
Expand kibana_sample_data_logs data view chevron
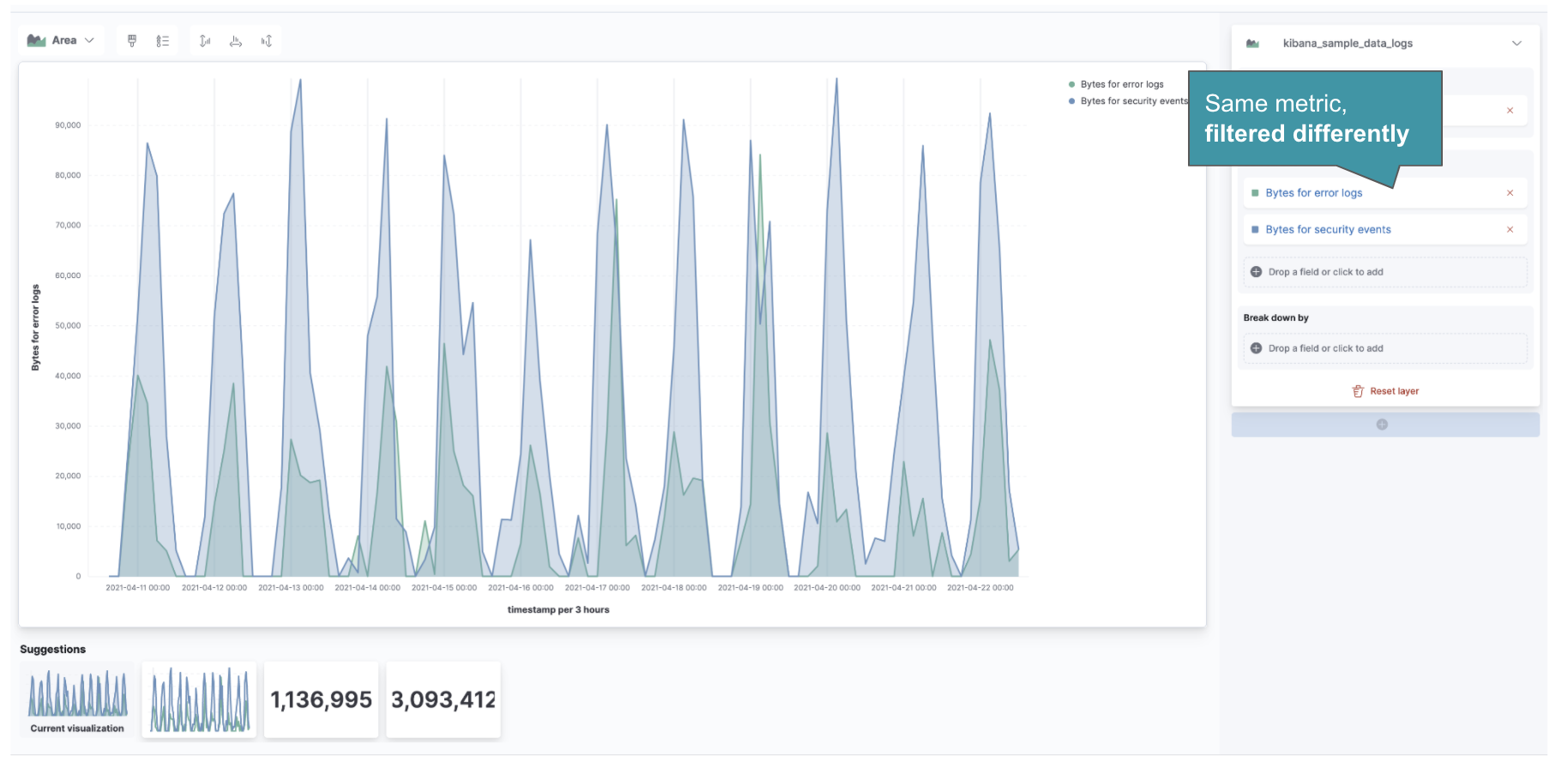(x=1516, y=44)
